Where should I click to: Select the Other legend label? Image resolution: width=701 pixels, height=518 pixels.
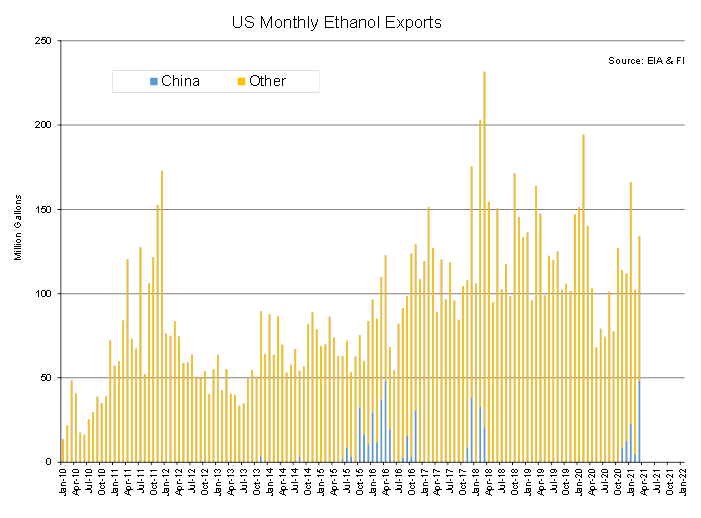click(x=267, y=81)
